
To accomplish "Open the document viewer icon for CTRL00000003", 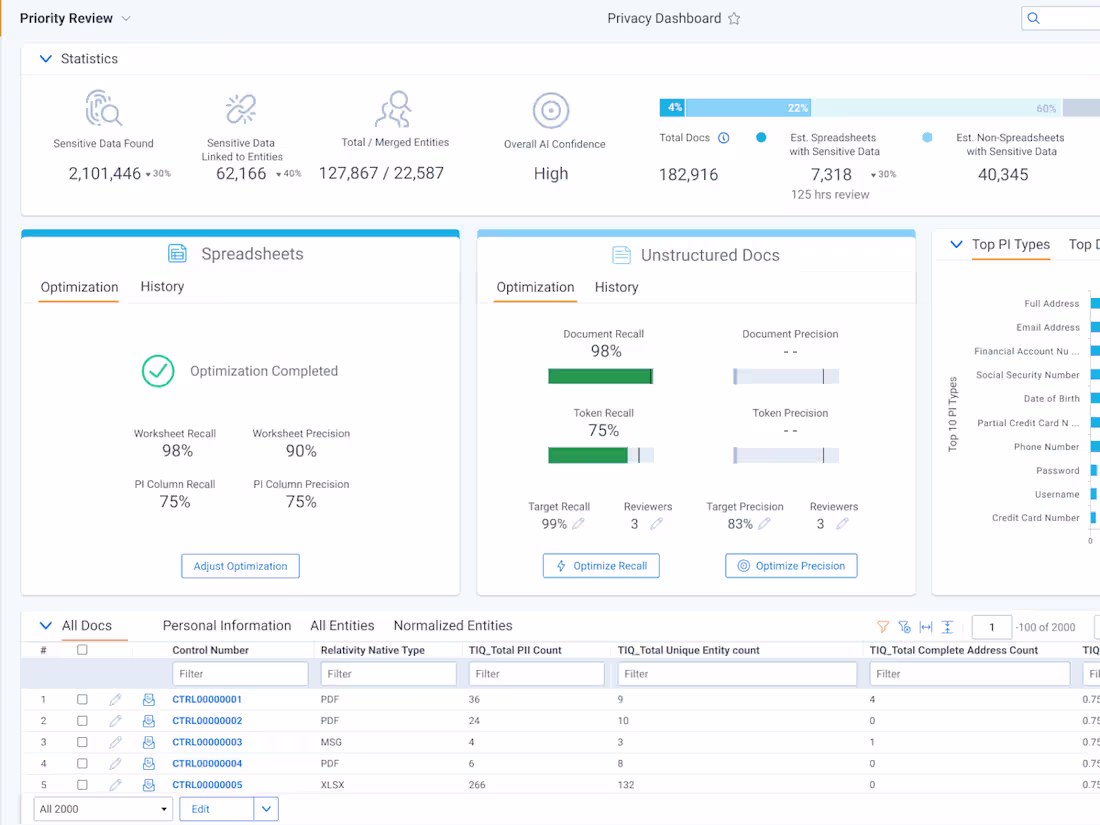I will coord(148,742).
